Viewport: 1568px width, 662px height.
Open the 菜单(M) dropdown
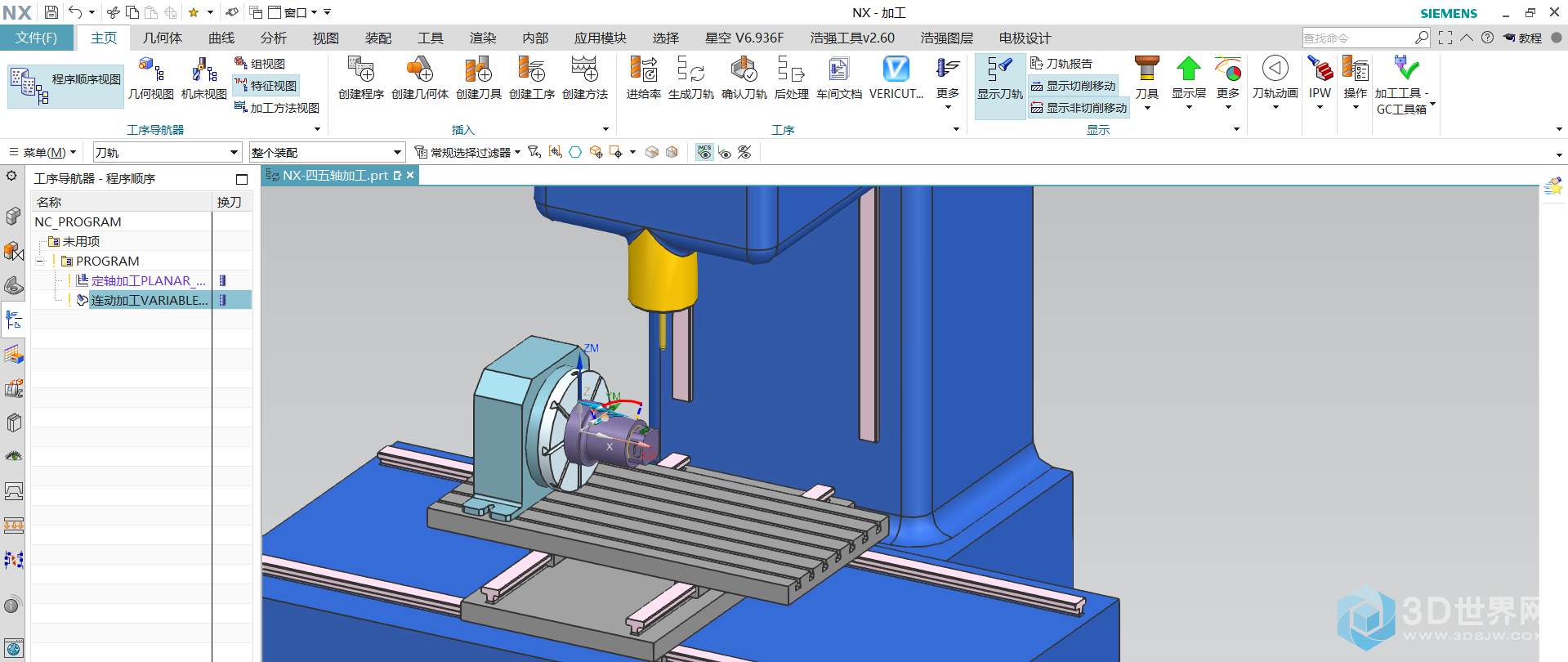[x=42, y=153]
